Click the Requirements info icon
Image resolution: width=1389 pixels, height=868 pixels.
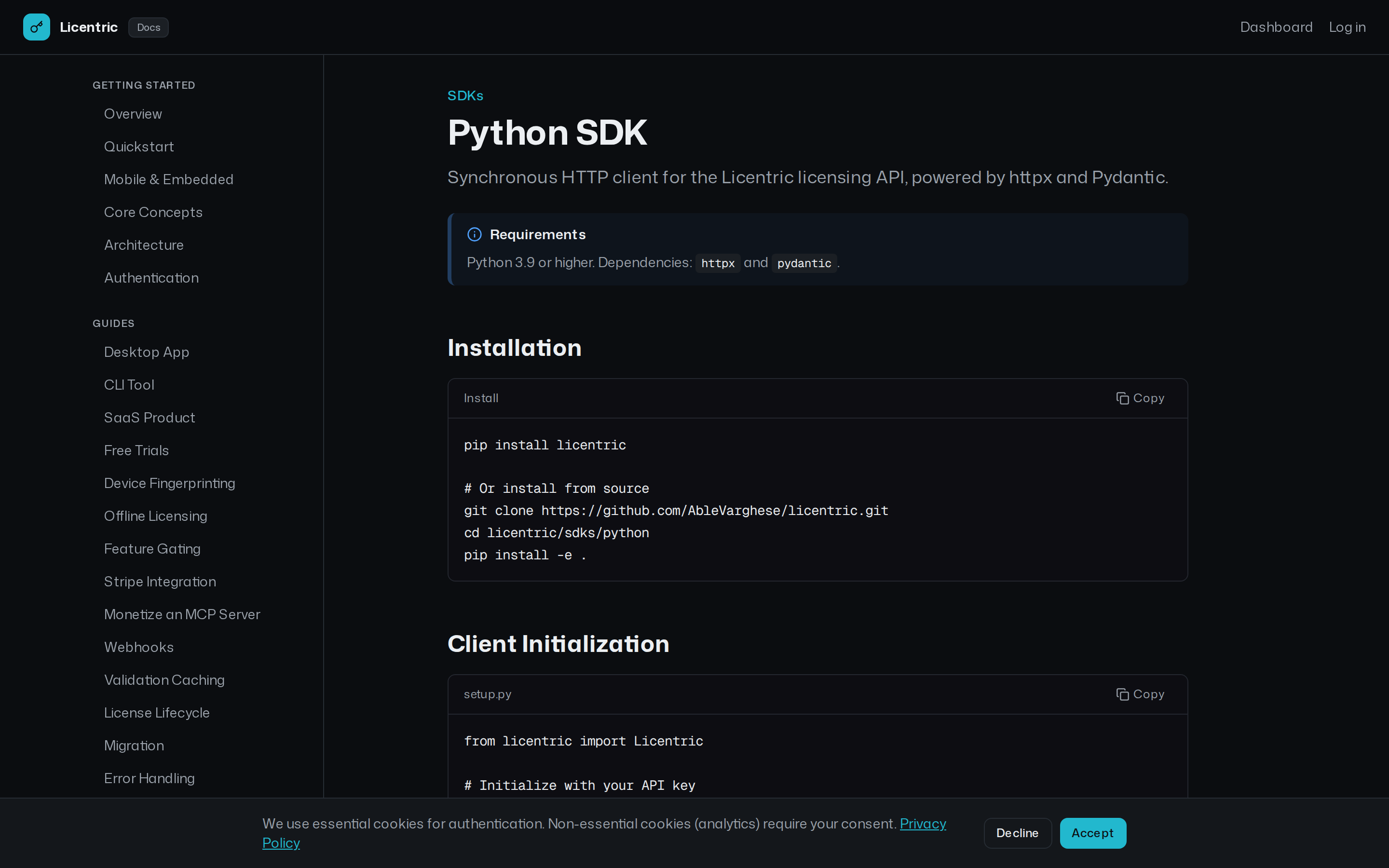(474, 234)
